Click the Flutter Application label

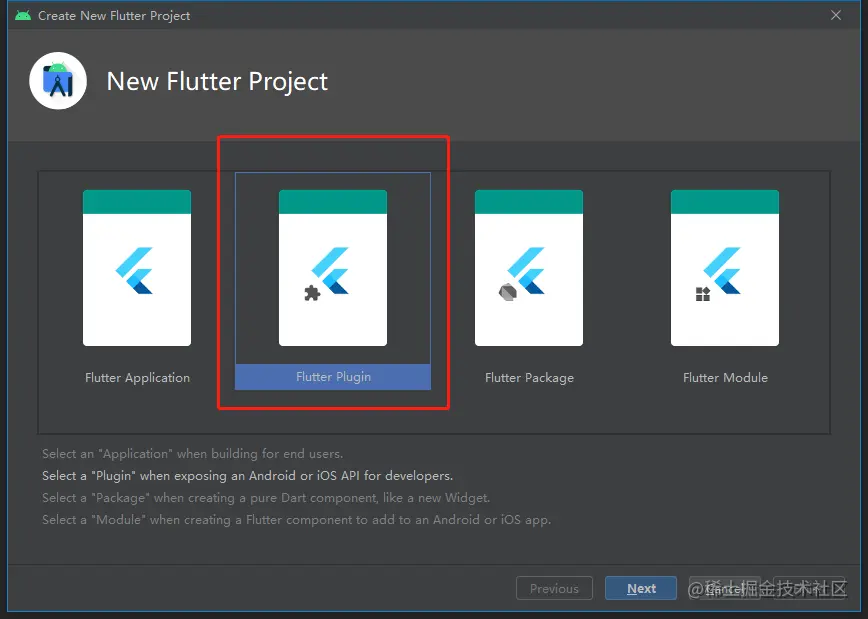(137, 378)
